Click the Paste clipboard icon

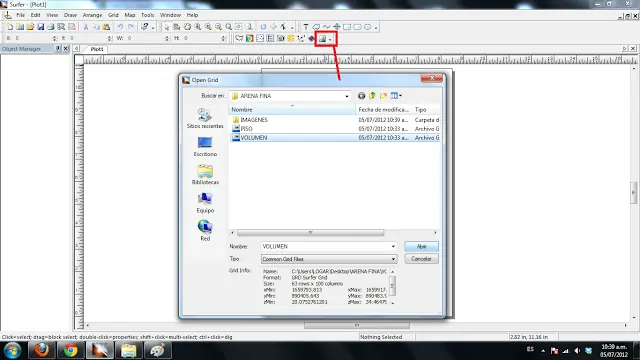coord(107,27)
